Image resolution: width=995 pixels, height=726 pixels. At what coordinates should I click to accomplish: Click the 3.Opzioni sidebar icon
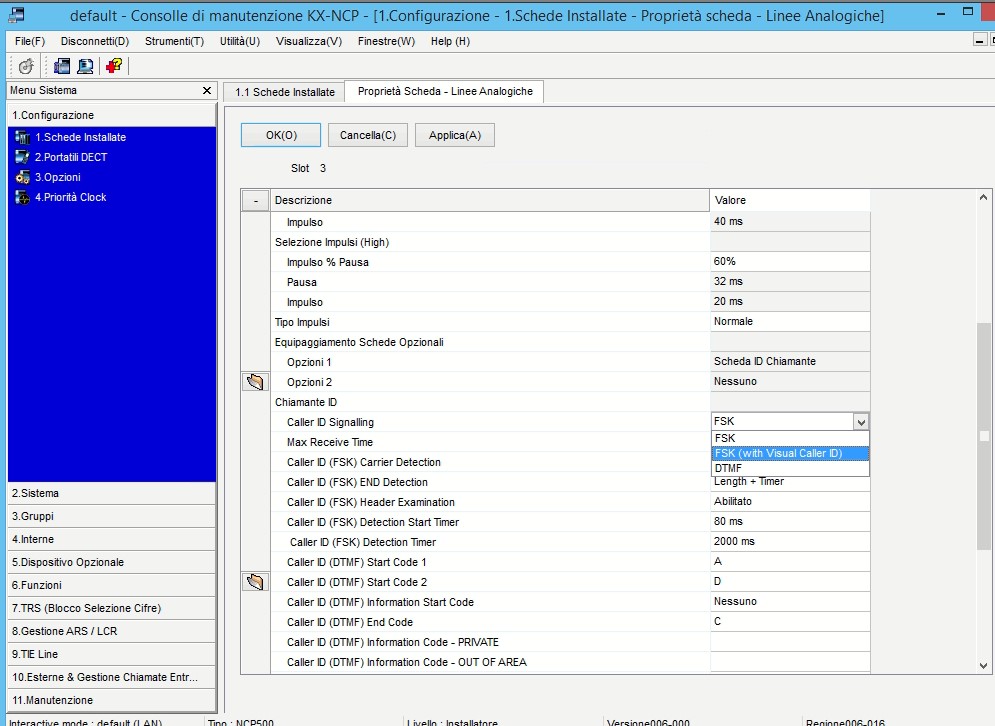[x=22, y=177]
